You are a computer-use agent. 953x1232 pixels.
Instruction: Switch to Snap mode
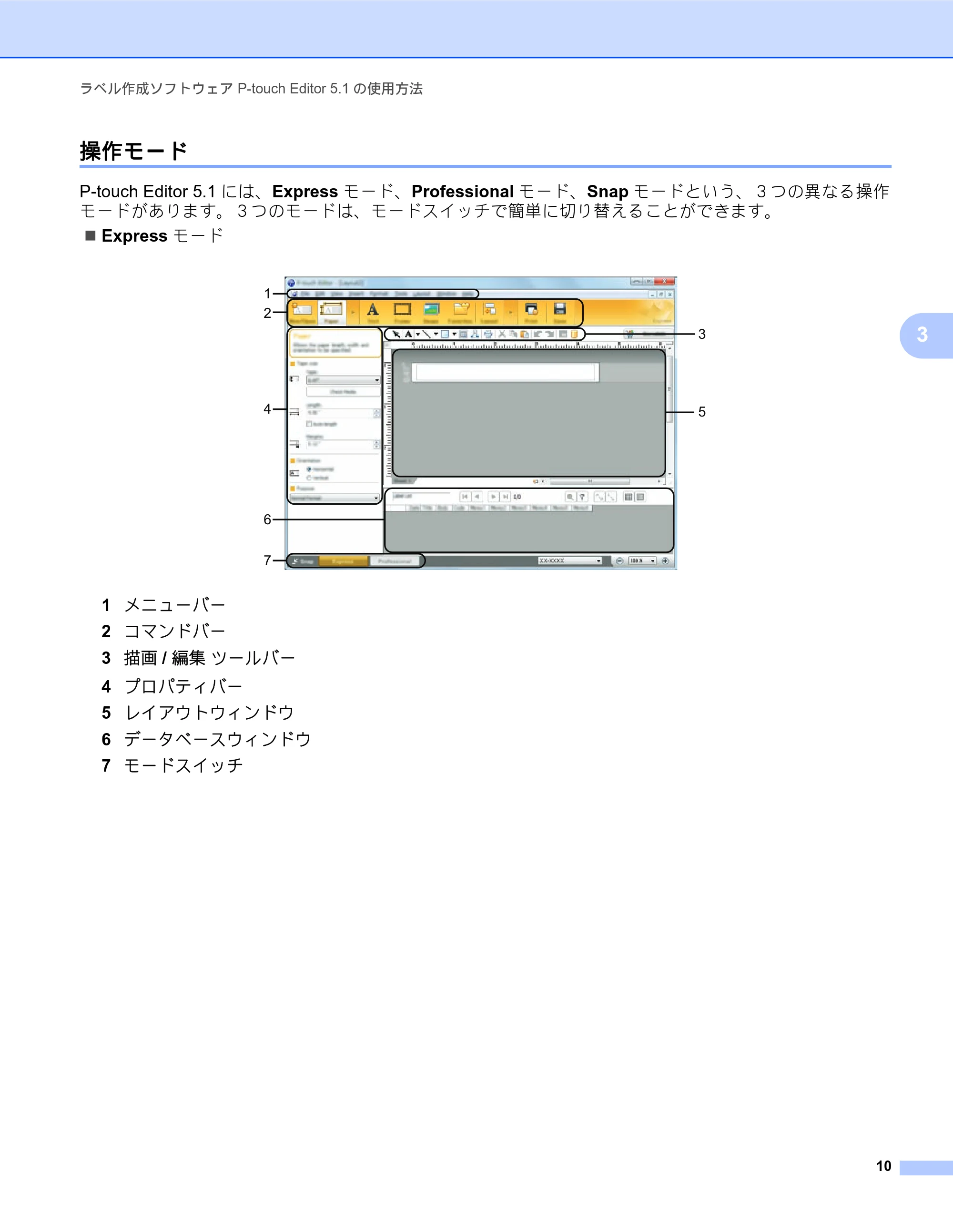(x=303, y=561)
